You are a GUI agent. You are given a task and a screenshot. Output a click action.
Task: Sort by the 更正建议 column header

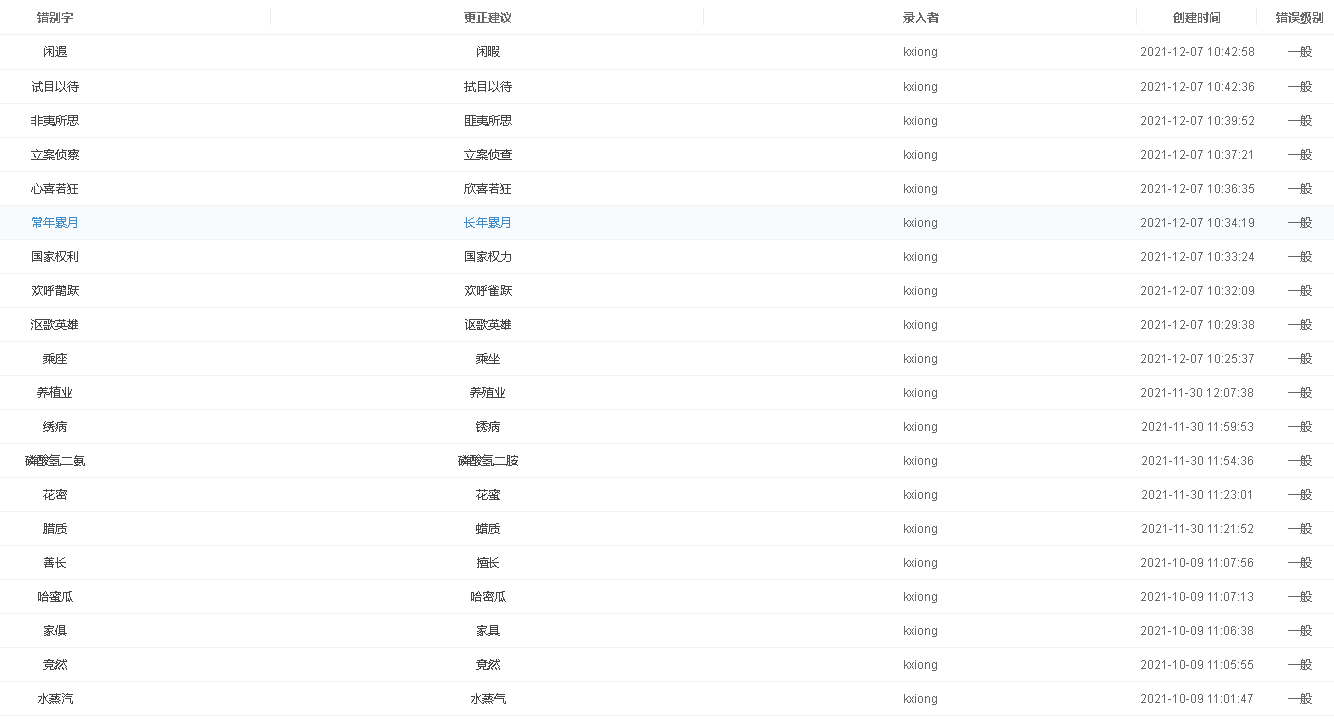(487, 17)
